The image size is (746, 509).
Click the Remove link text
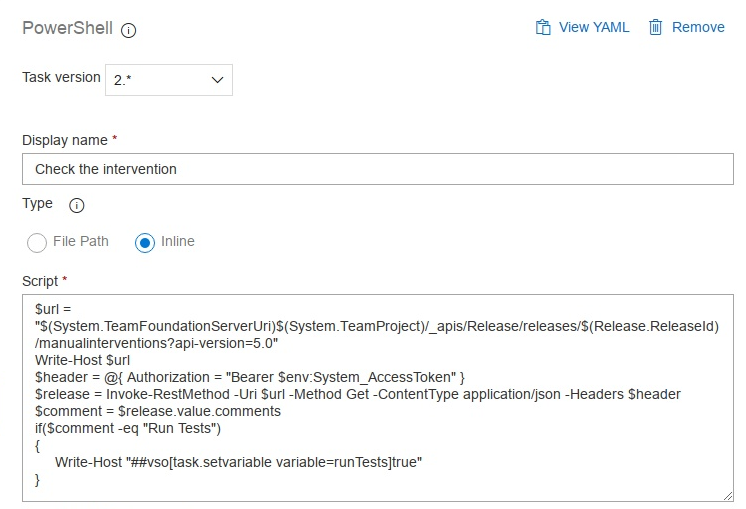[698, 27]
